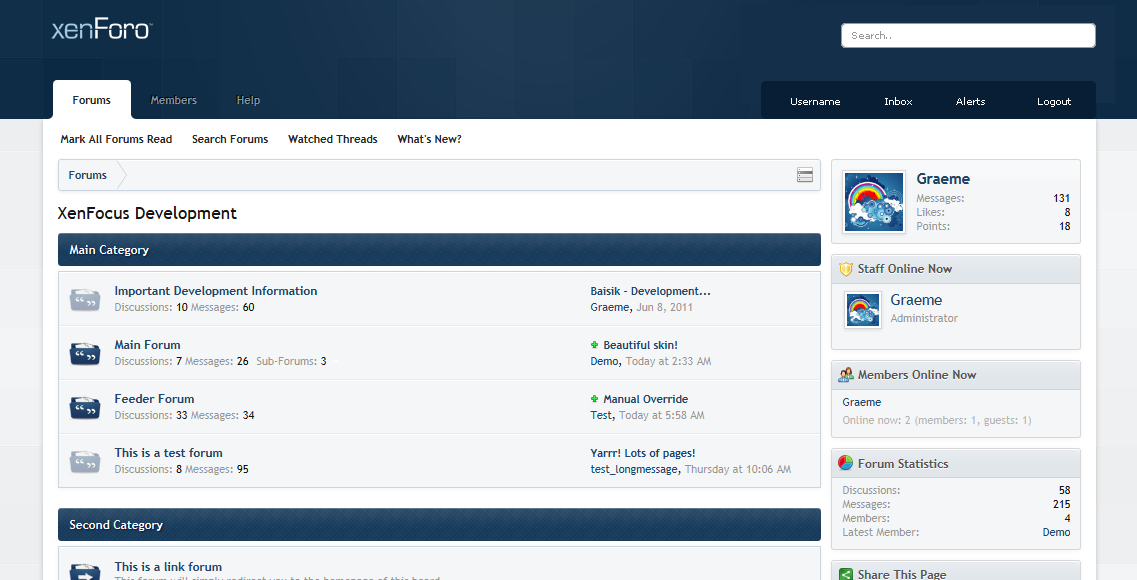Click the green status icon beside Beautiful skin!
1137x580 pixels.
(x=593, y=343)
